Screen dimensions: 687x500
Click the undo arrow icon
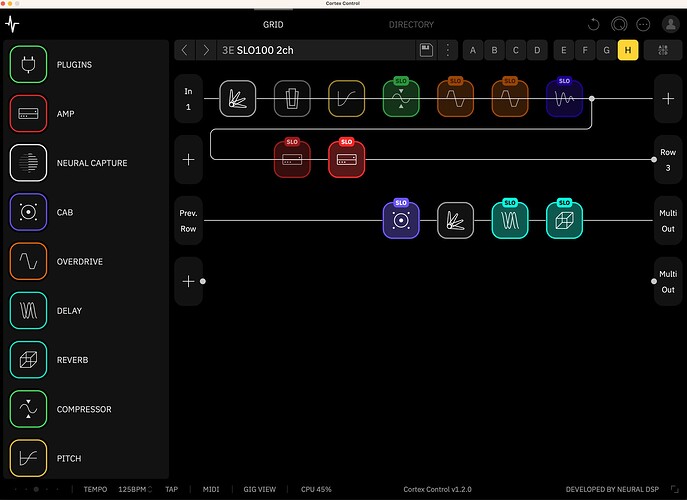point(594,25)
